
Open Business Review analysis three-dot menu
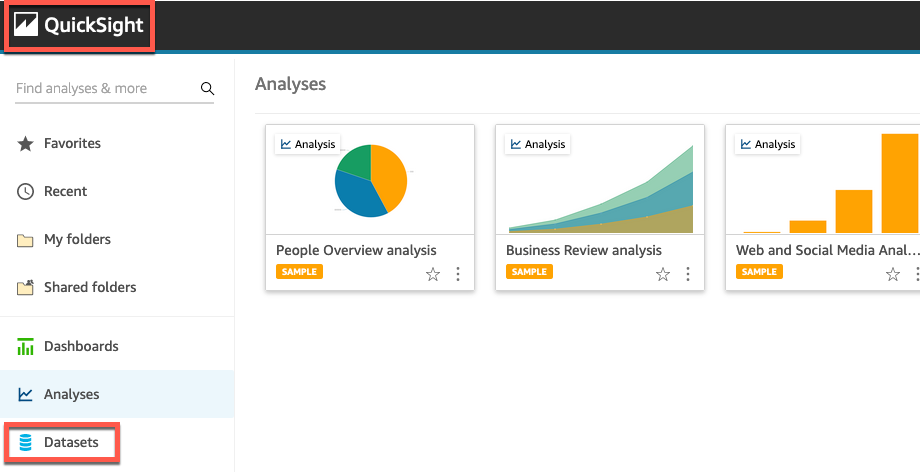[x=688, y=274]
